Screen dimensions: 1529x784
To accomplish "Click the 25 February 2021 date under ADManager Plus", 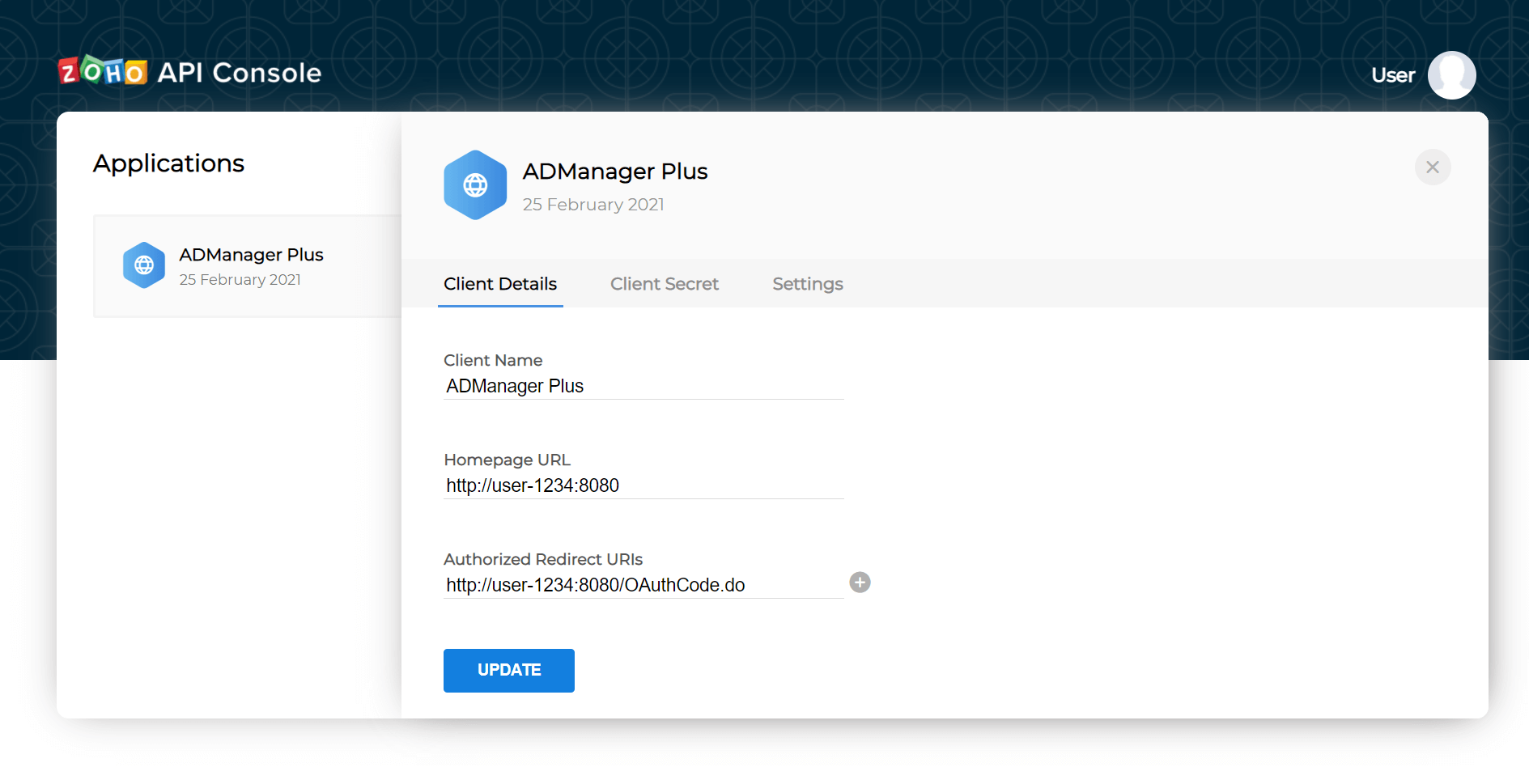I will 240,279.
